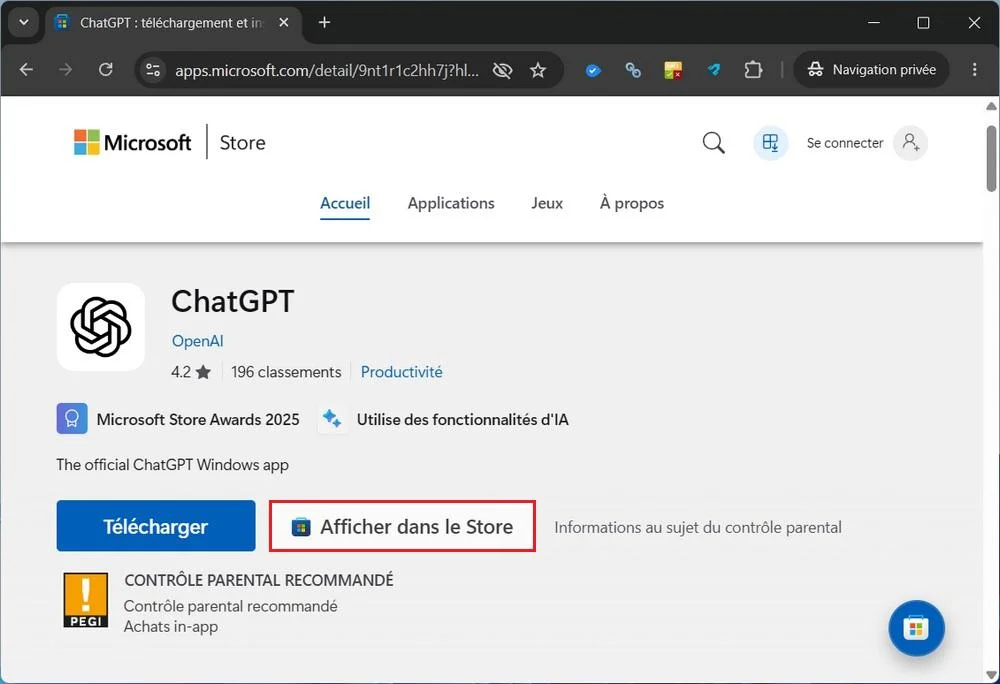Bookmark page with the star icon
This screenshot has width=1000, height=684.
click(538, 69)
